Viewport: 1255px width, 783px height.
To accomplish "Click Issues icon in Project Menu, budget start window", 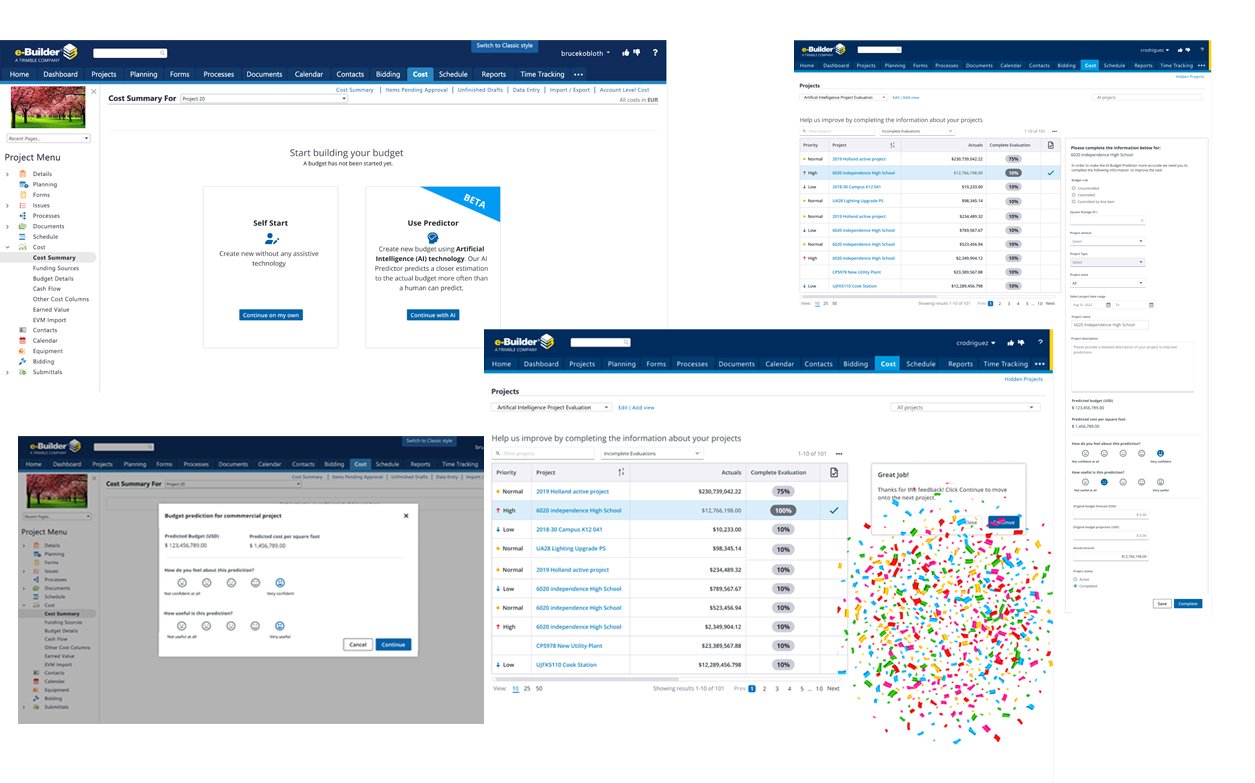I will pos(23,205).
